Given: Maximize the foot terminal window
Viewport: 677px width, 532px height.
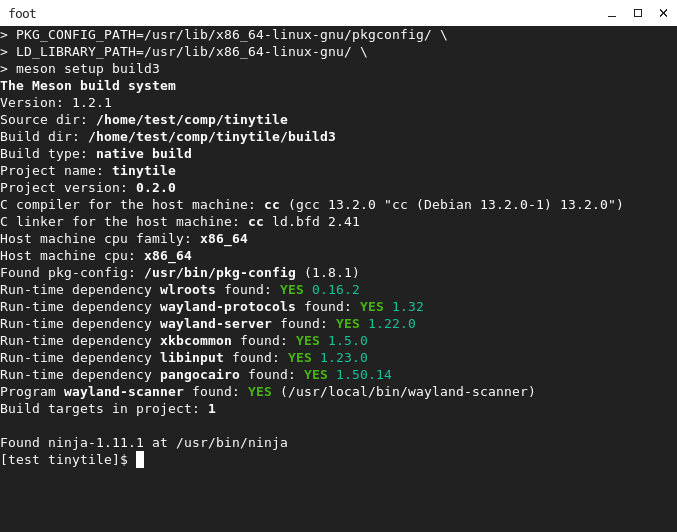Looking at the screenshot, I should click(638, 13).
